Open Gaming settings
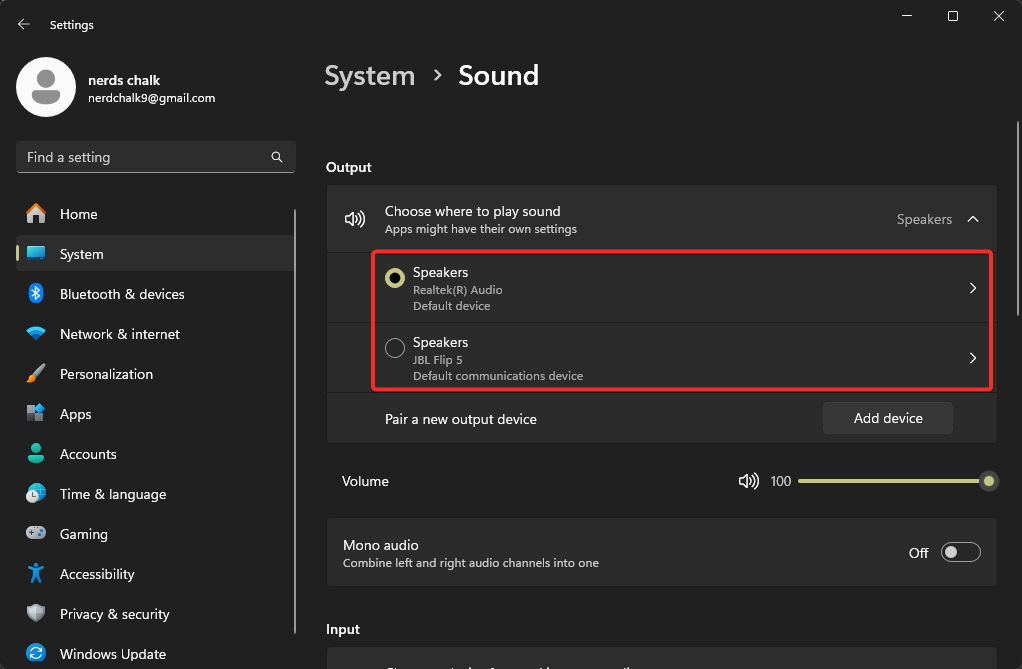Image resolution: width=1022 pixels, height=669 pixels. [x=85, y=534]
